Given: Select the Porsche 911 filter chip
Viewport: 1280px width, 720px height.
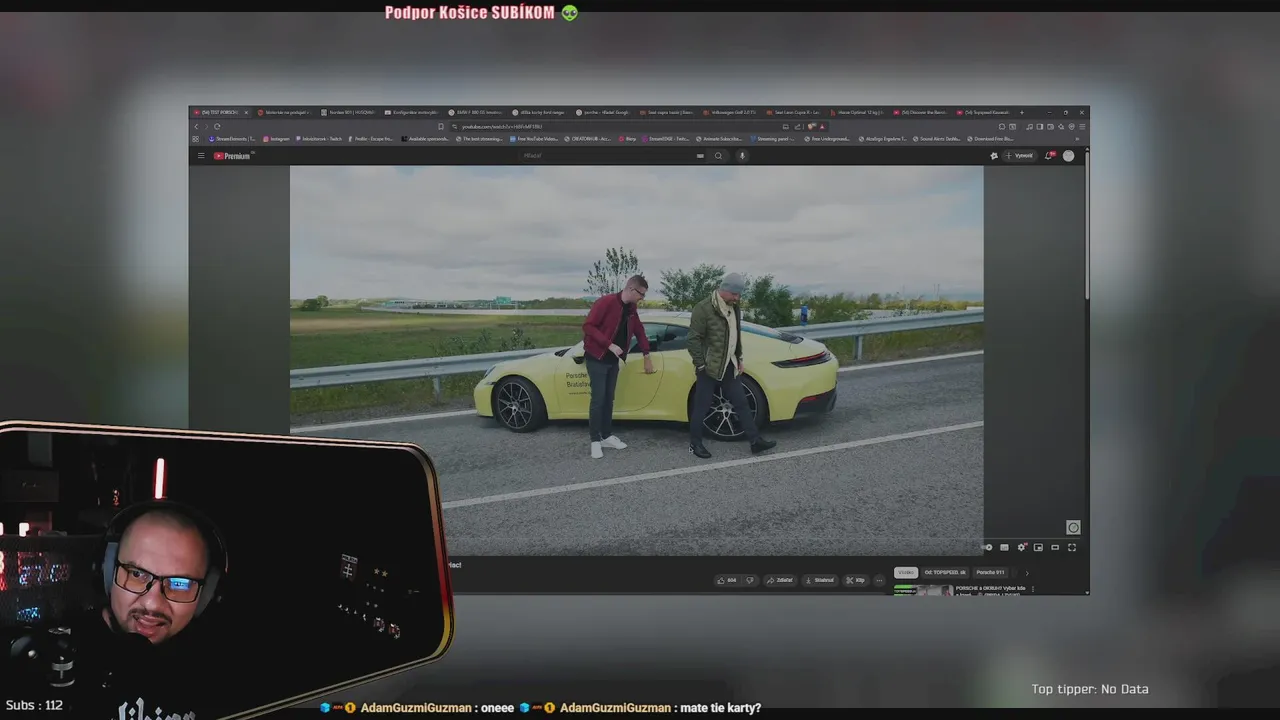Looking at the screenshot, I should tap(990, 573).
